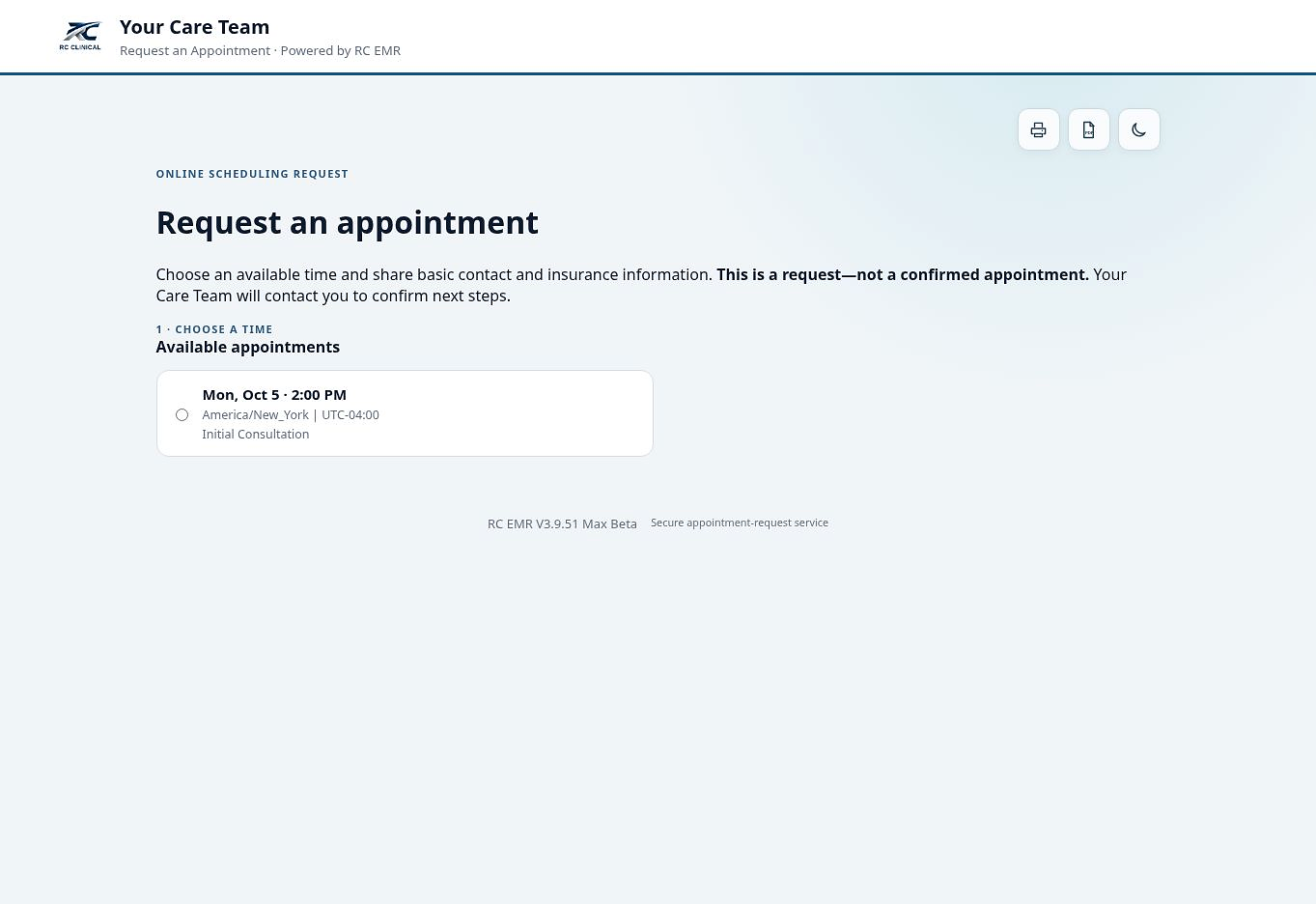Click the 'Available appointments' heading
Viewport: 1316px width, 904px height.
[248, 347]
